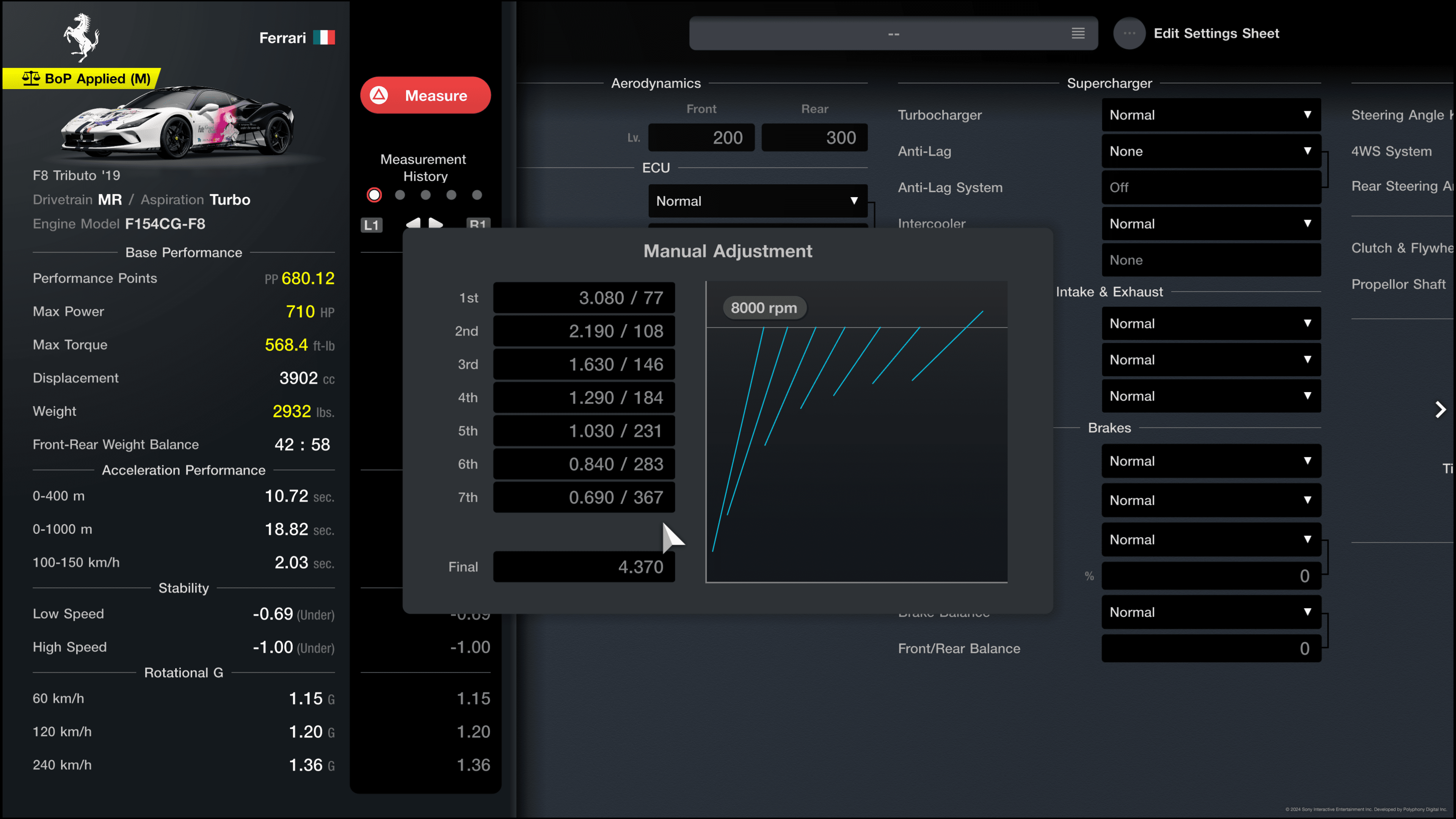Select the first measurement history dot
Image resolution: width=1456 pixels, height=819 pixels.
coord(374,195)
